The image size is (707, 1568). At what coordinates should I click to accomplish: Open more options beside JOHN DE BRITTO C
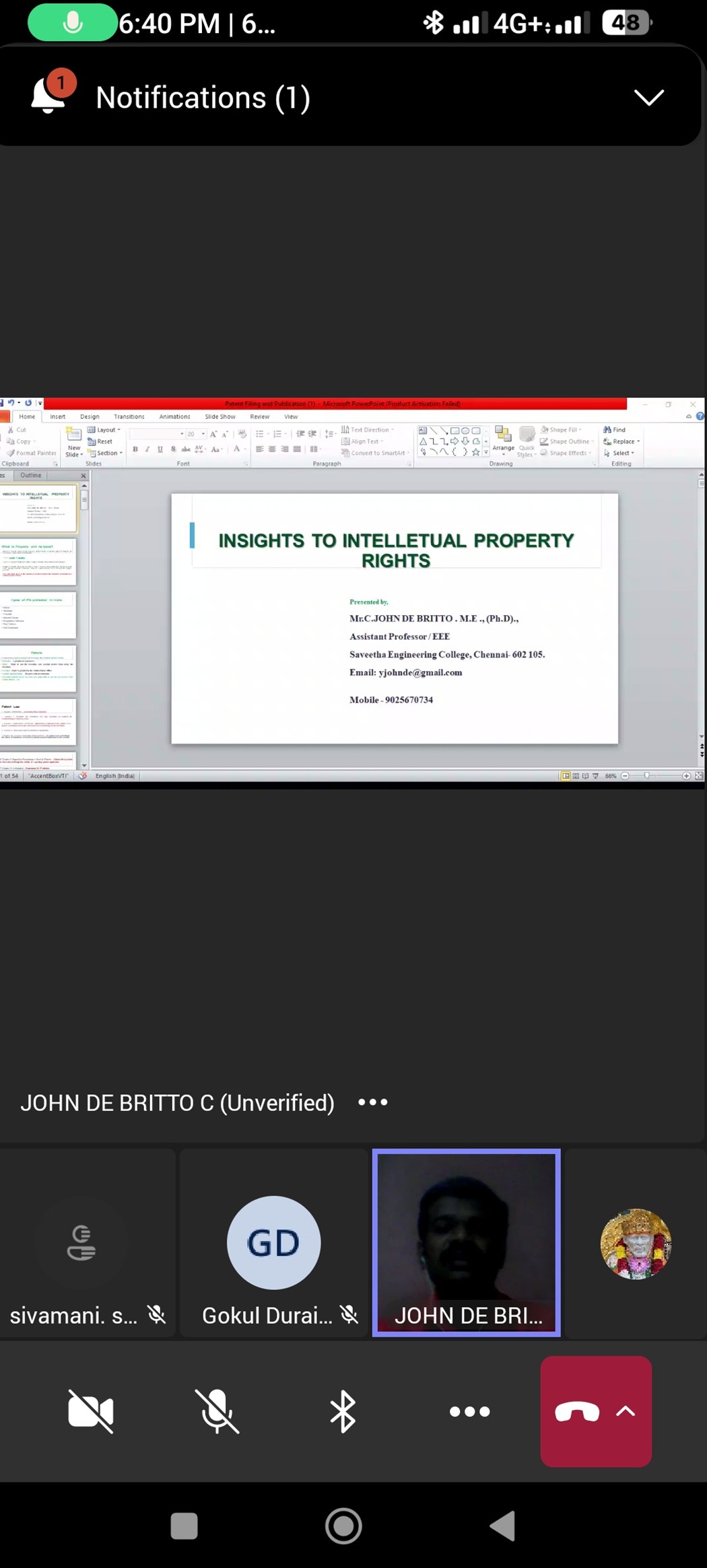pyautogui.click(x=372, y=1102)
